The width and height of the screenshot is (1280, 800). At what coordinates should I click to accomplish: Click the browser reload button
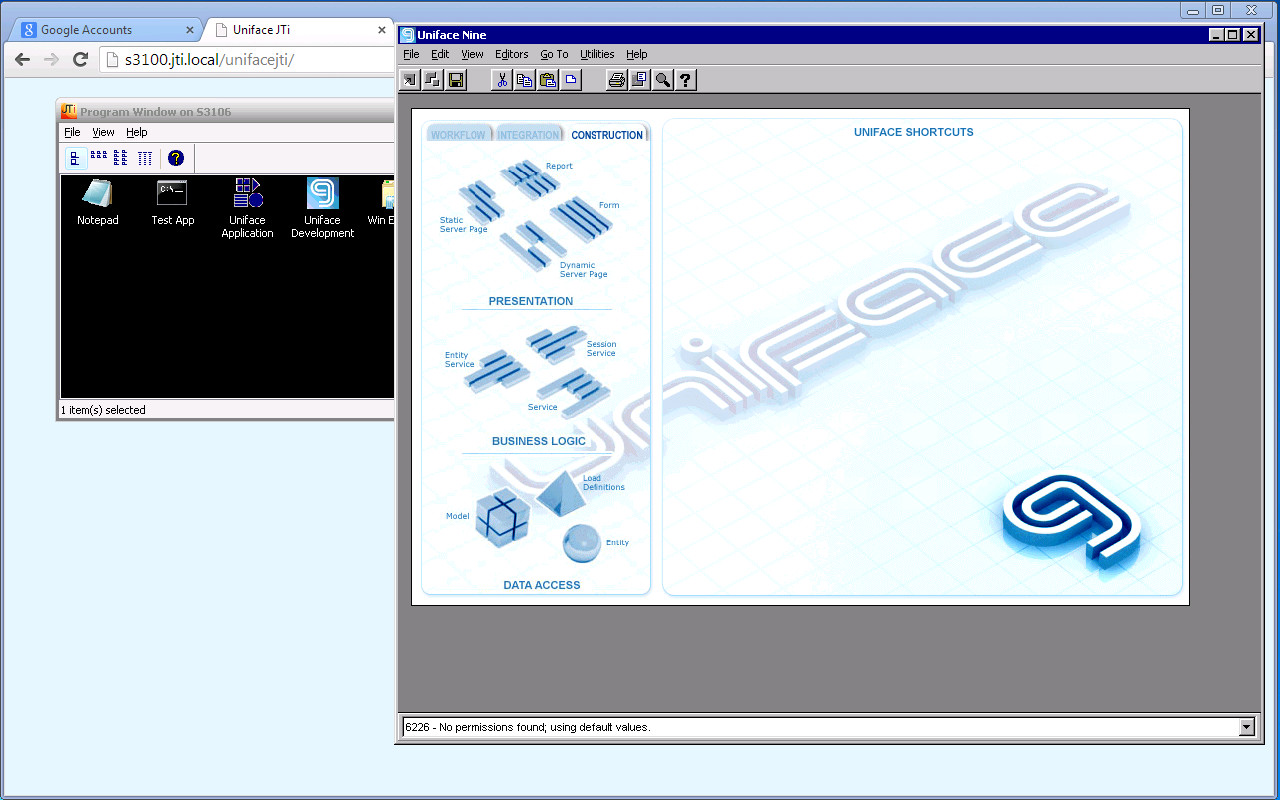[x=80, y=59]
